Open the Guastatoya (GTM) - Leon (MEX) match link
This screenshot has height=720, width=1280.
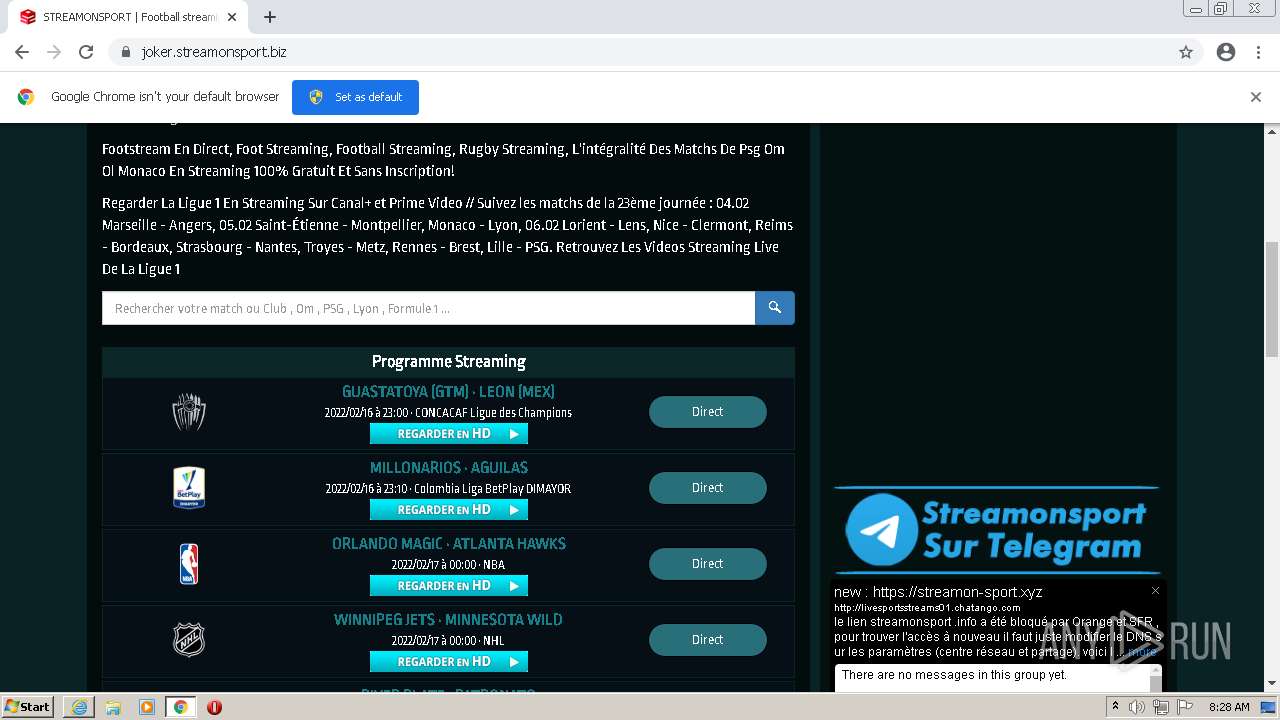pos(448,392)
